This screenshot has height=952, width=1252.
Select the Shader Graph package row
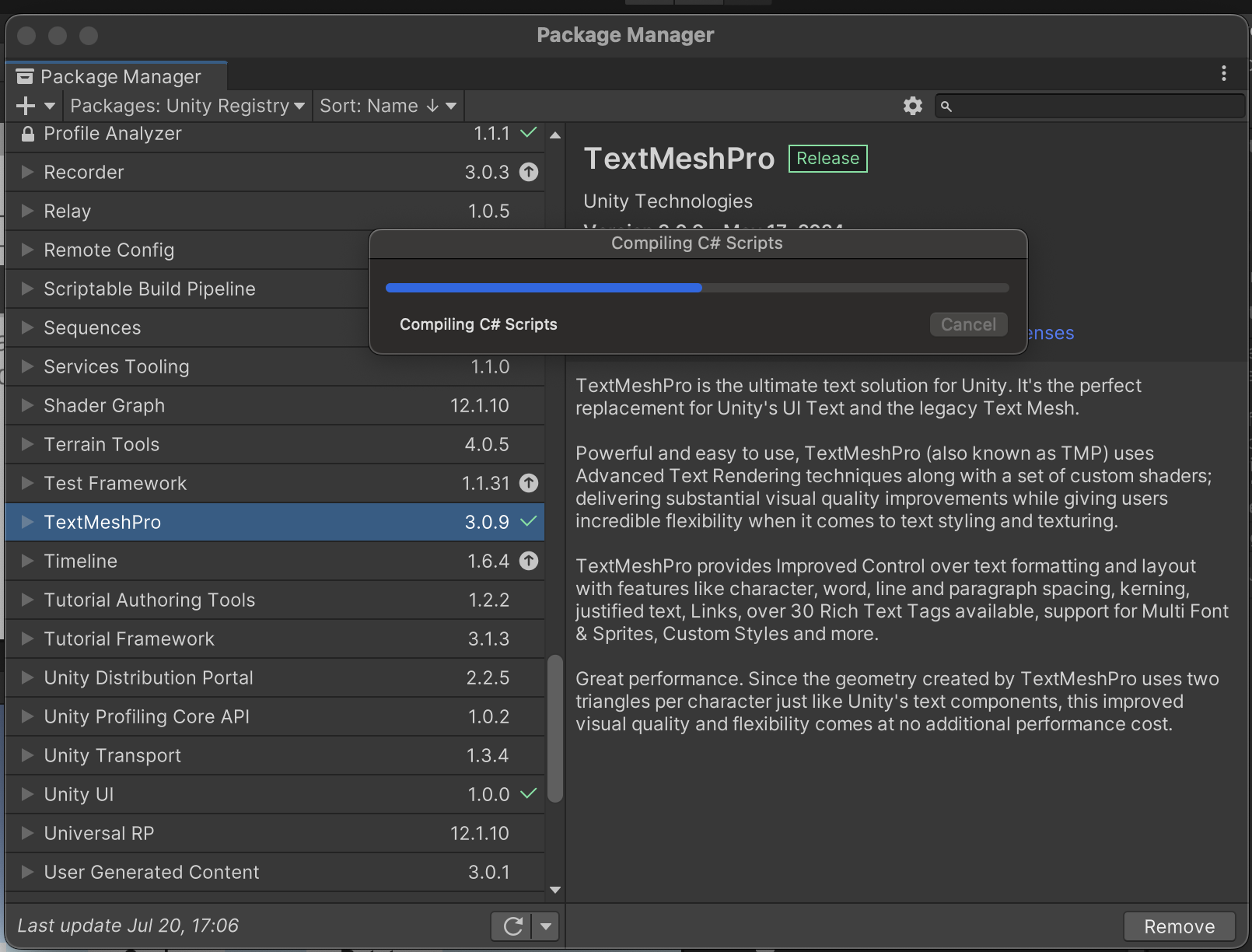click(x=275, y=405)
